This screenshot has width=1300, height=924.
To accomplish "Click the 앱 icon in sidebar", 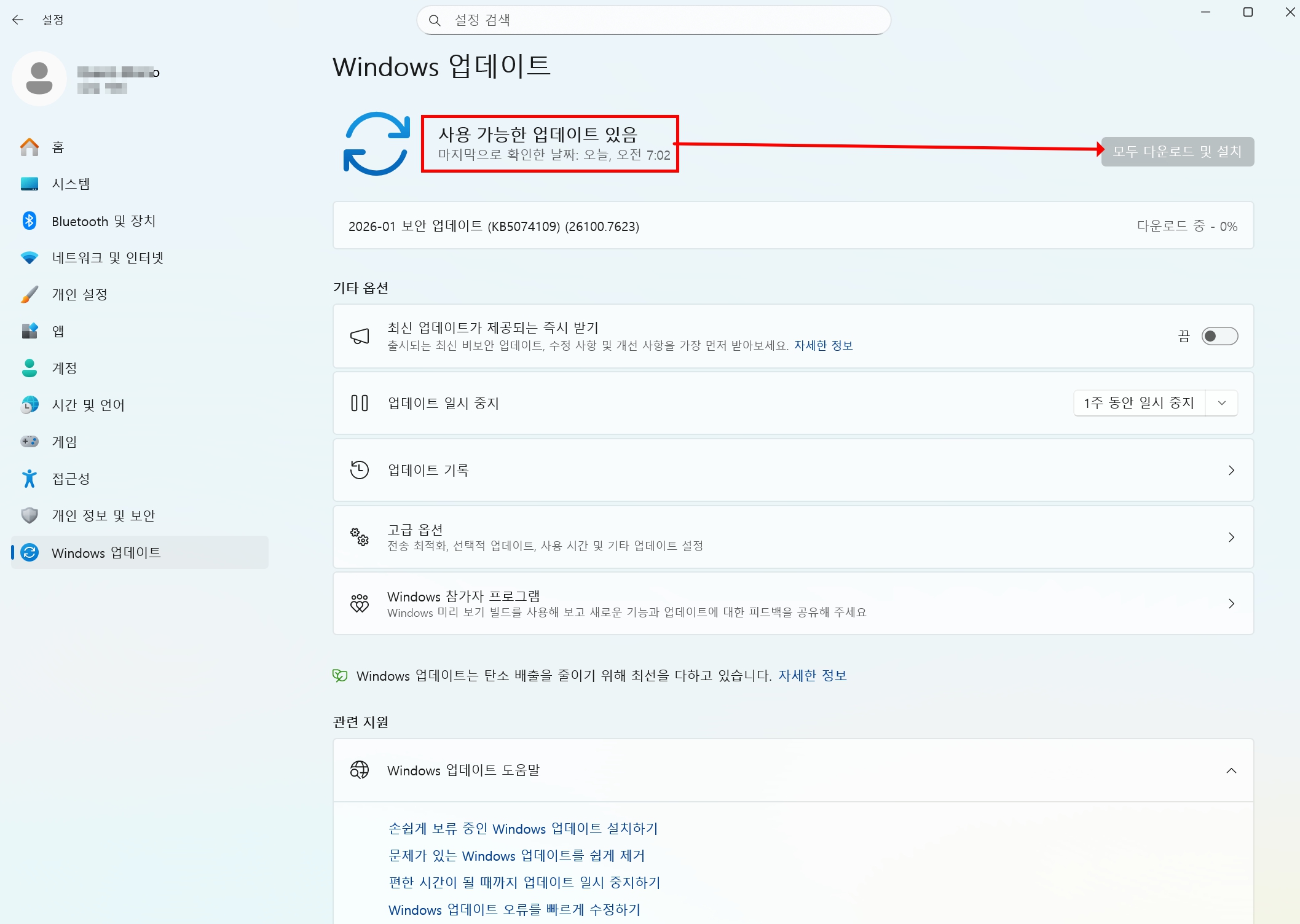I will pos(30,331).
